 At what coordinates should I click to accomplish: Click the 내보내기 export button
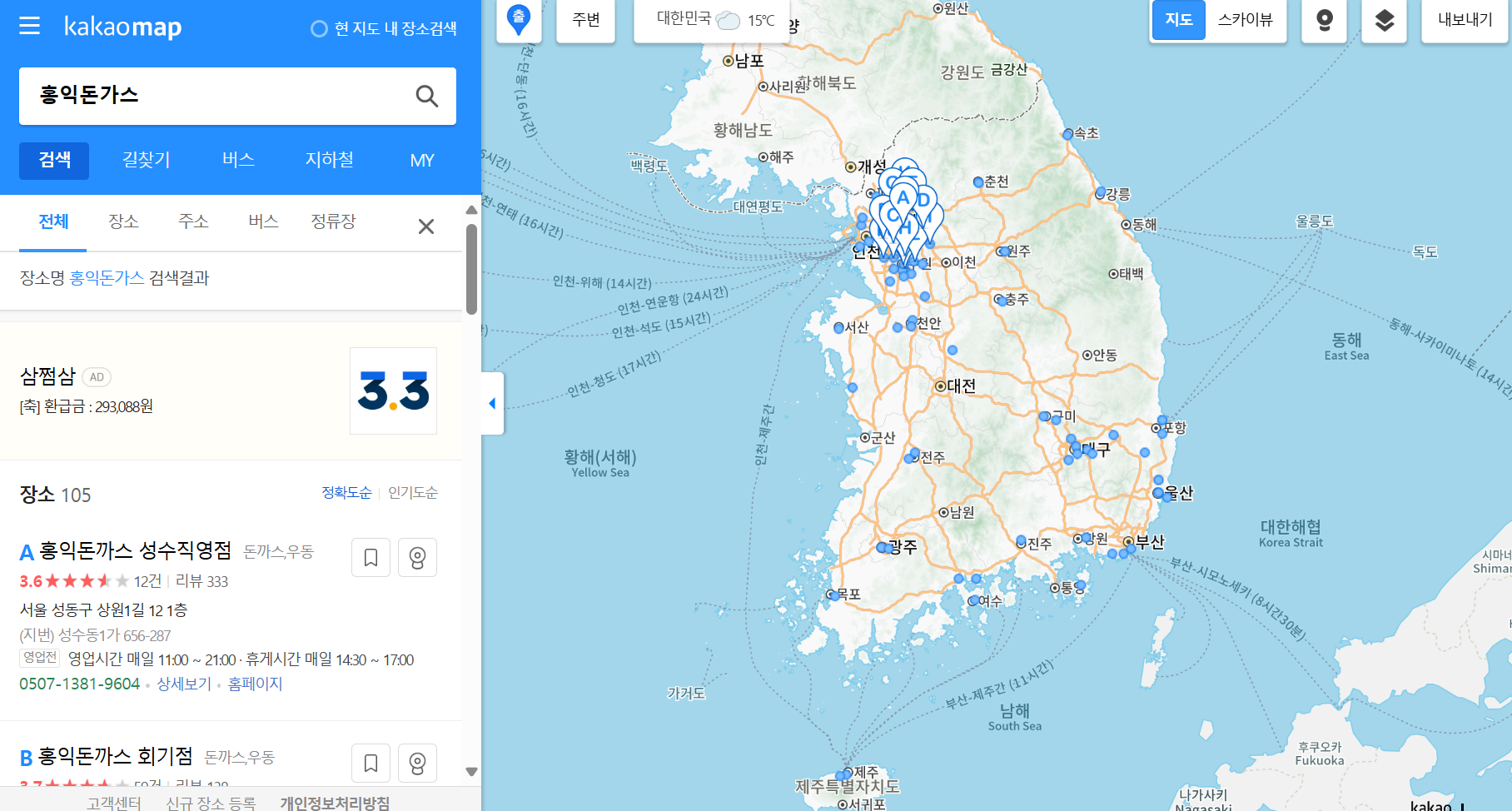point(1465,20)
